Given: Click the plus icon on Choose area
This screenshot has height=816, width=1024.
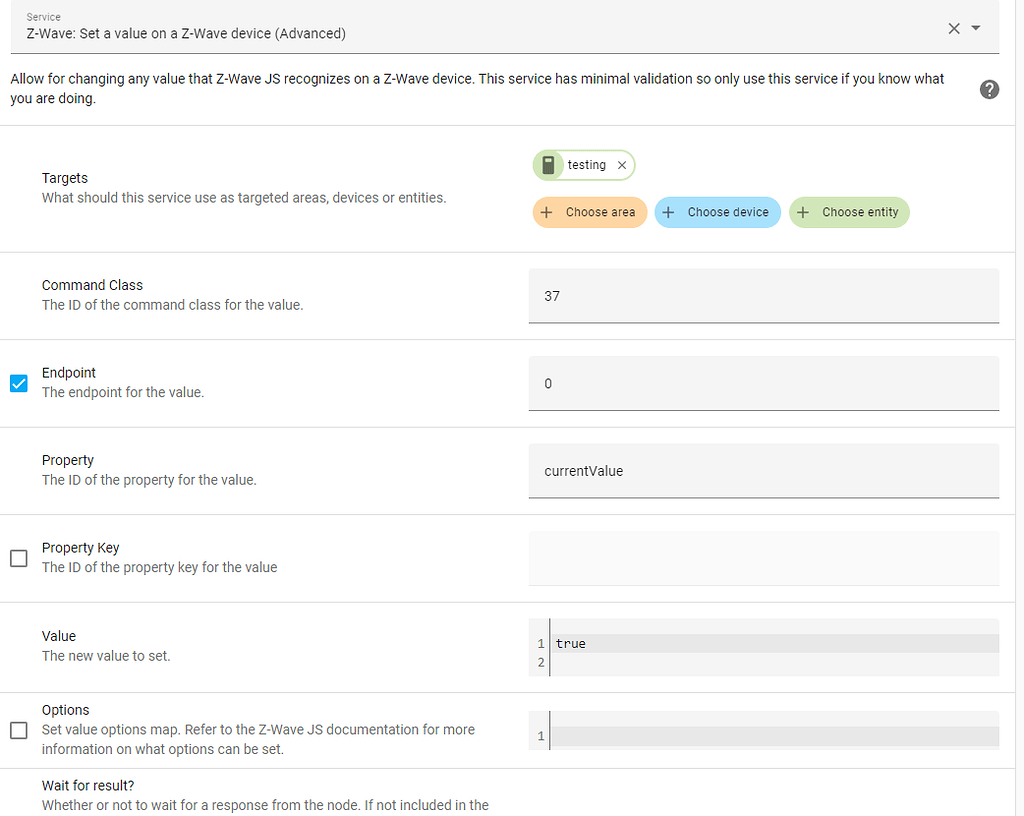Looking at the screenshot, I should [546, 212].
